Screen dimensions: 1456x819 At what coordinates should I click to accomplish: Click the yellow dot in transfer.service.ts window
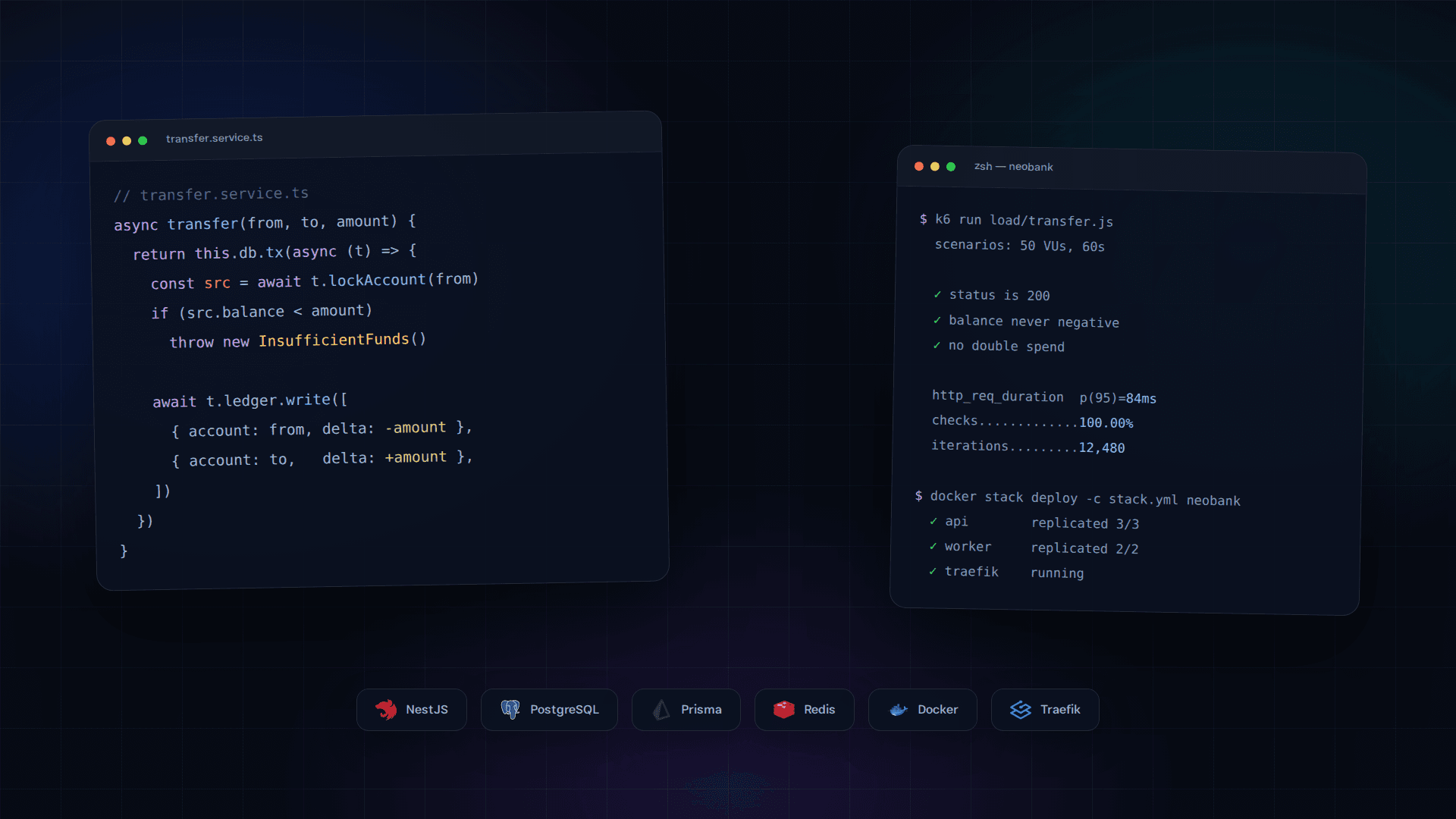click(127, 141)
